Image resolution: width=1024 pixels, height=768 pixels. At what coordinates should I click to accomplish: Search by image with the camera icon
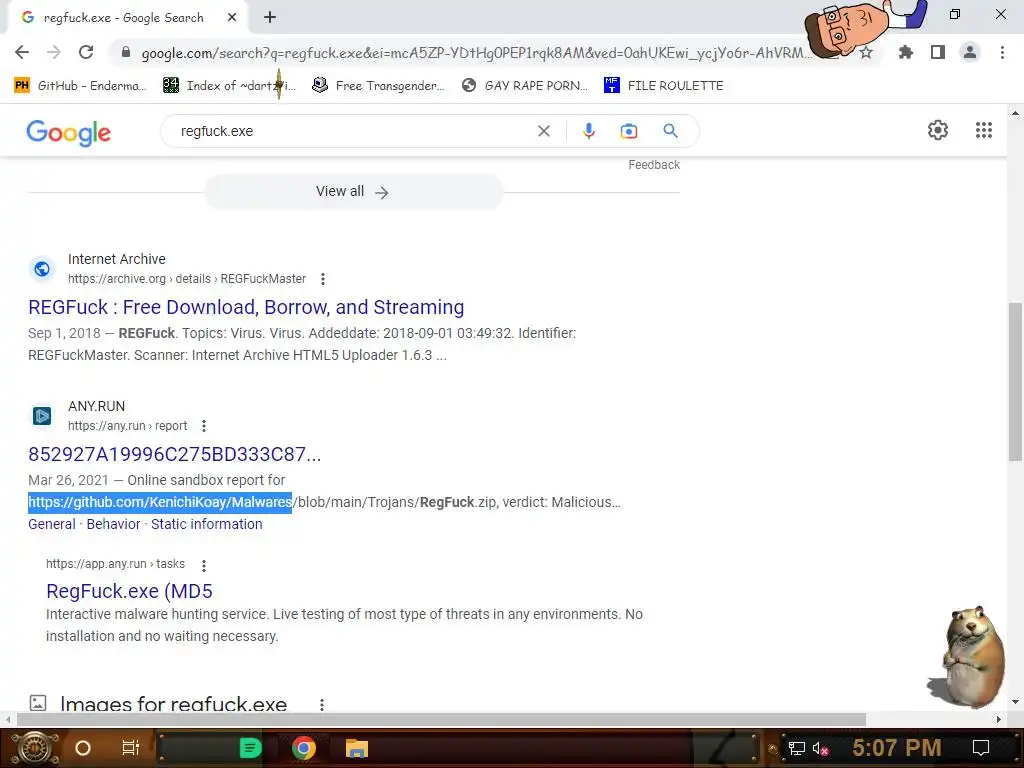(x=628, y=131)
